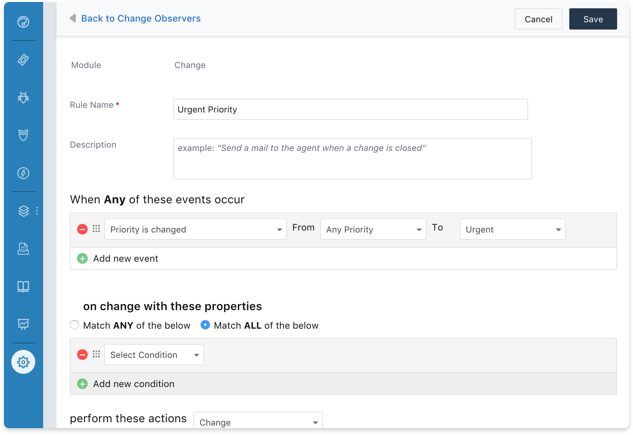
Task: Open the layers stack icon in sidebar
Action: point(23,211)
